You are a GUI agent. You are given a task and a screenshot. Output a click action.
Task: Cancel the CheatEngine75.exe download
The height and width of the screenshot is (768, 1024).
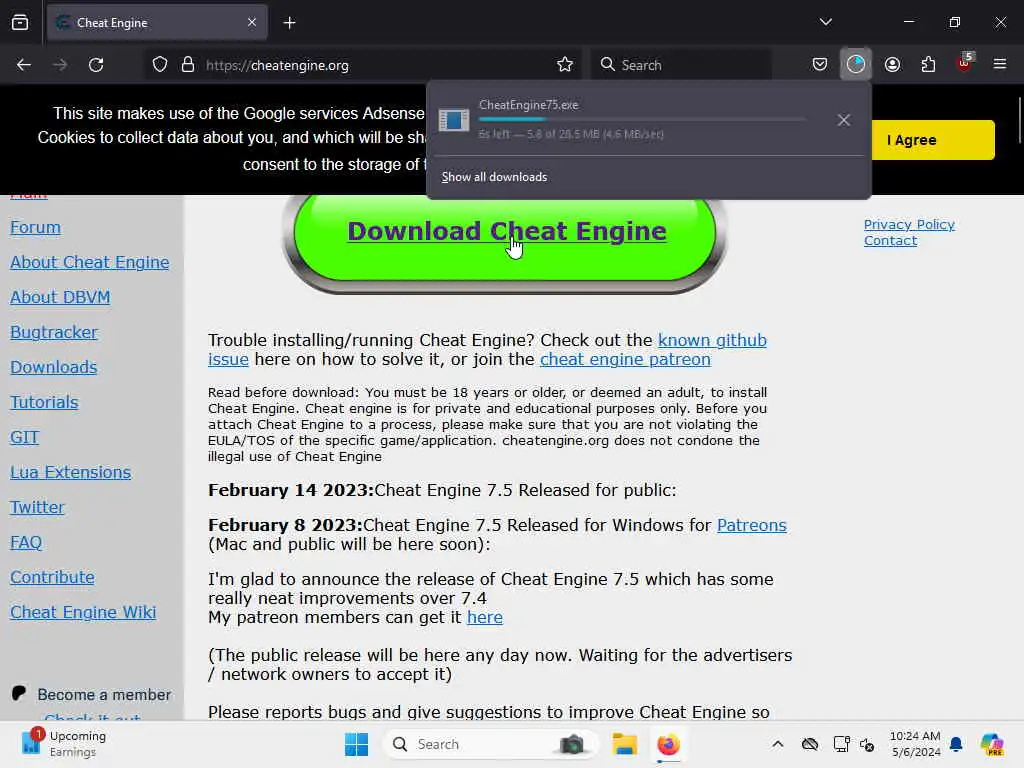[x=844, y=120]
